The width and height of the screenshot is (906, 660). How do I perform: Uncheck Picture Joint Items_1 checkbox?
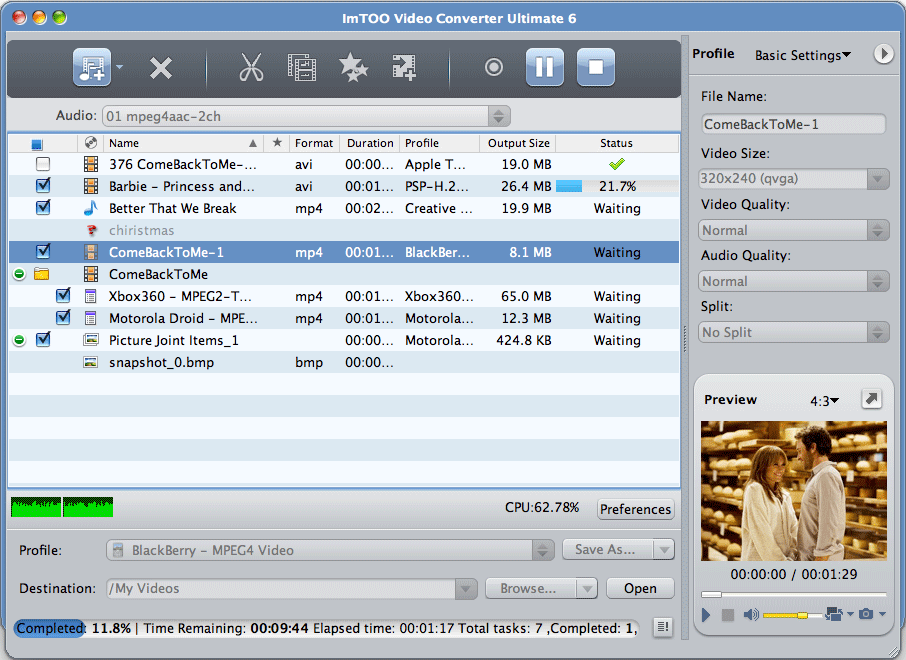(x=43, y=339)
